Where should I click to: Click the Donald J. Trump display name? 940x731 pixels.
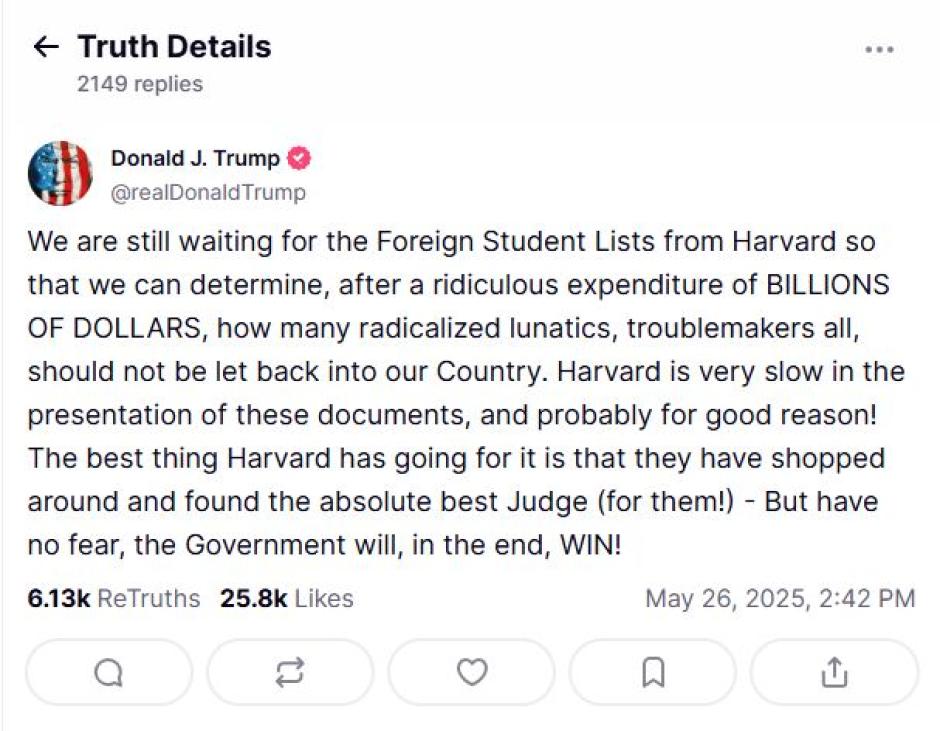tap(196, 158)
